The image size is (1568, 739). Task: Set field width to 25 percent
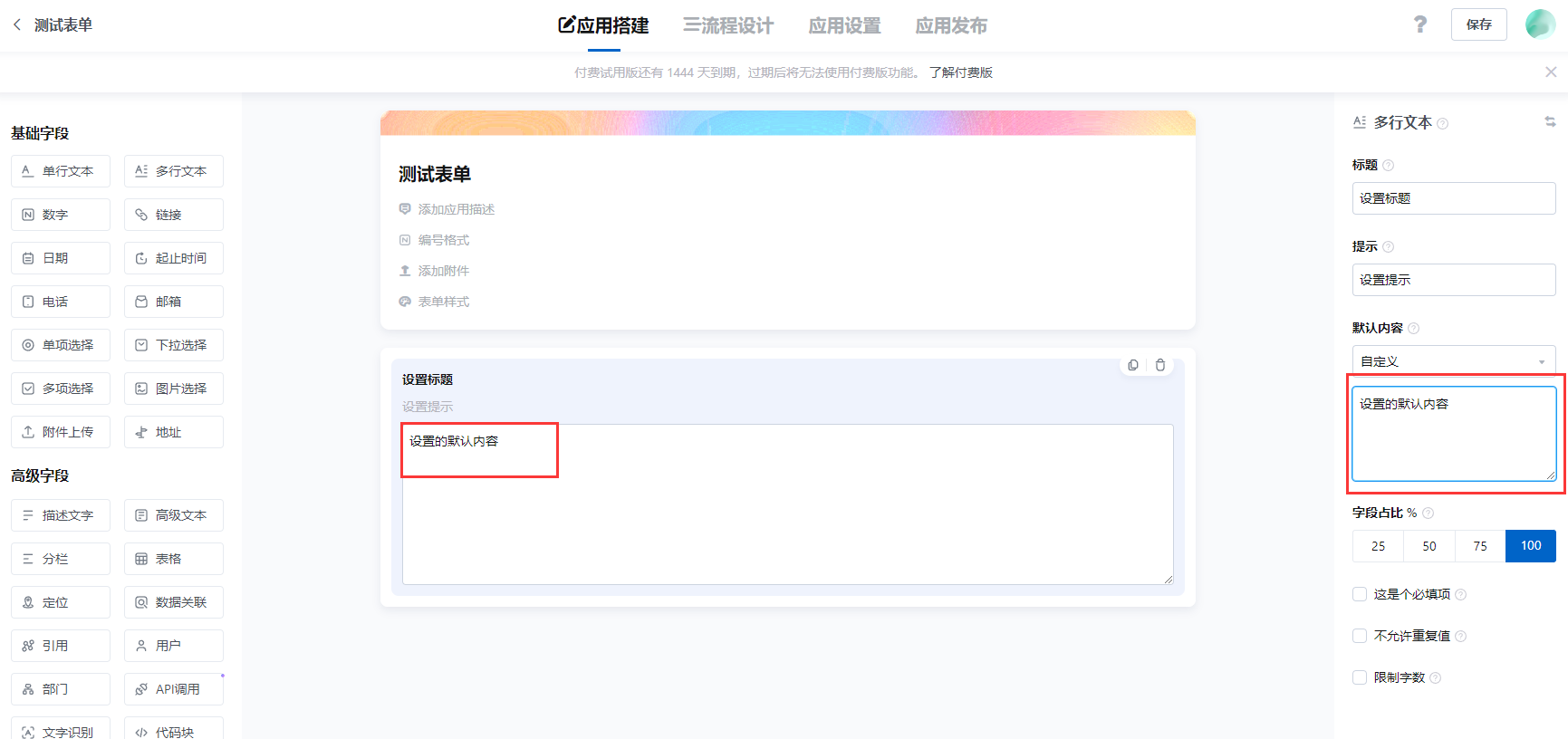point(1378,546)
